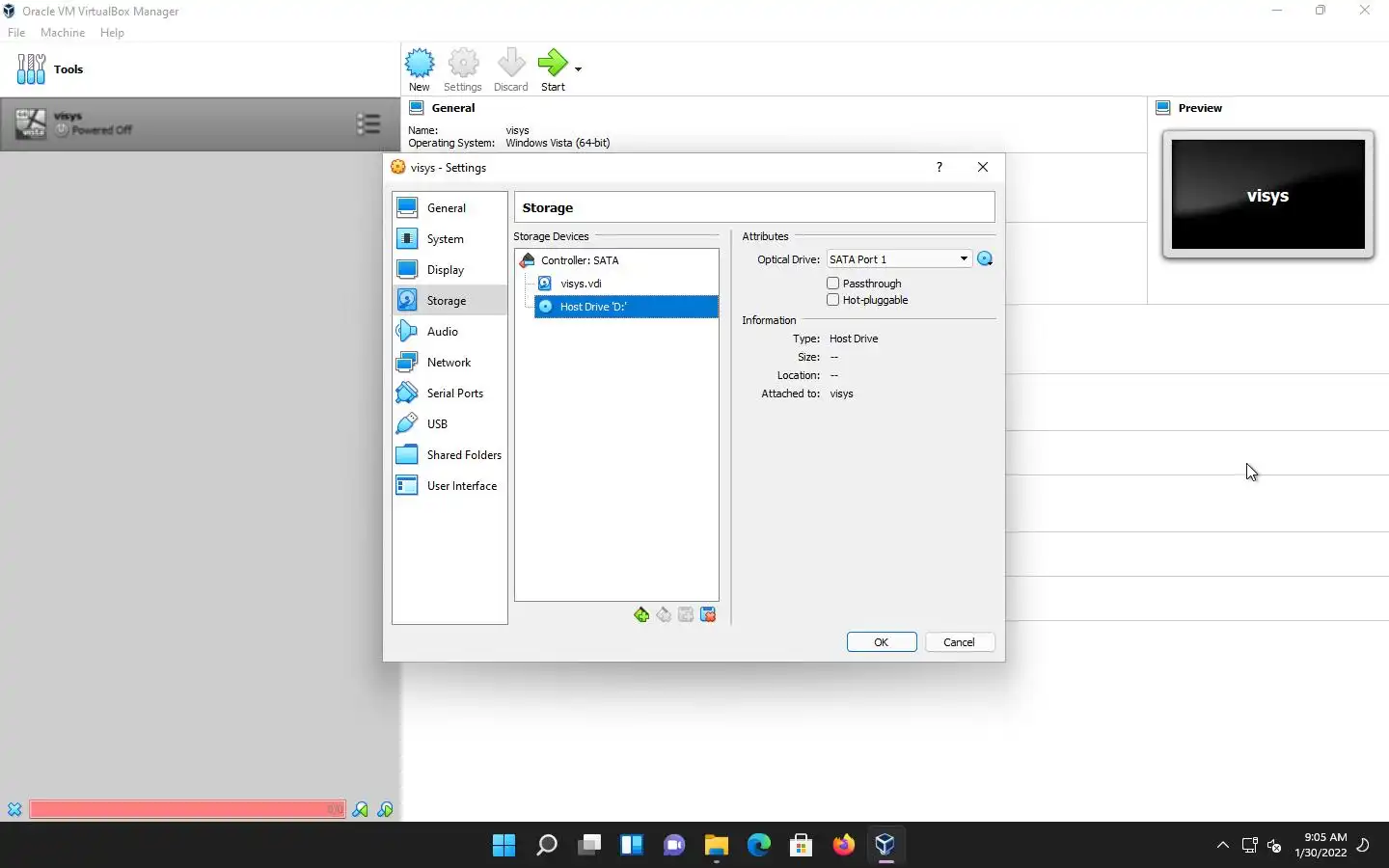The image size is (1389, 868).
Task: Open the Machine menu
Action: 63,33
